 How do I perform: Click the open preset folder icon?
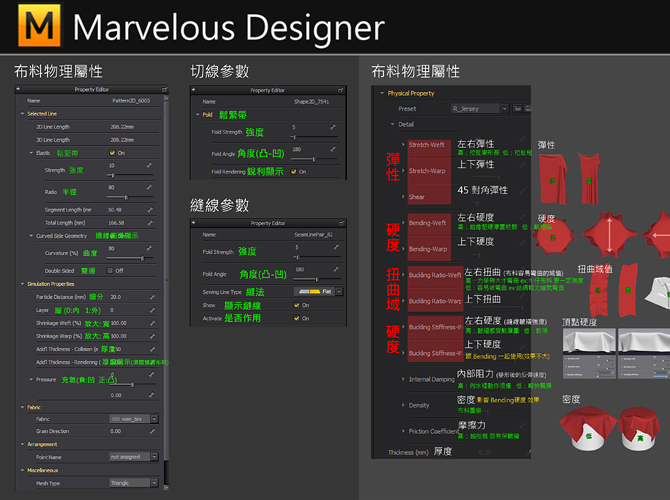click(x=517, y=108)
